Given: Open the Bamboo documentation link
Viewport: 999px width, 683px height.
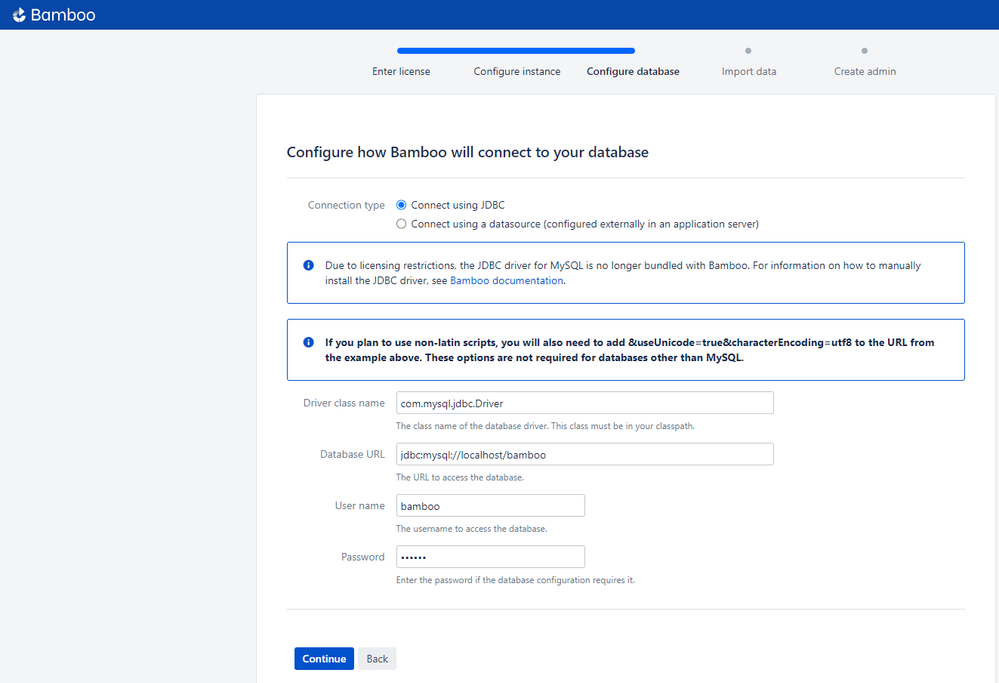Looking at the screenshot, I should [507, 280].
